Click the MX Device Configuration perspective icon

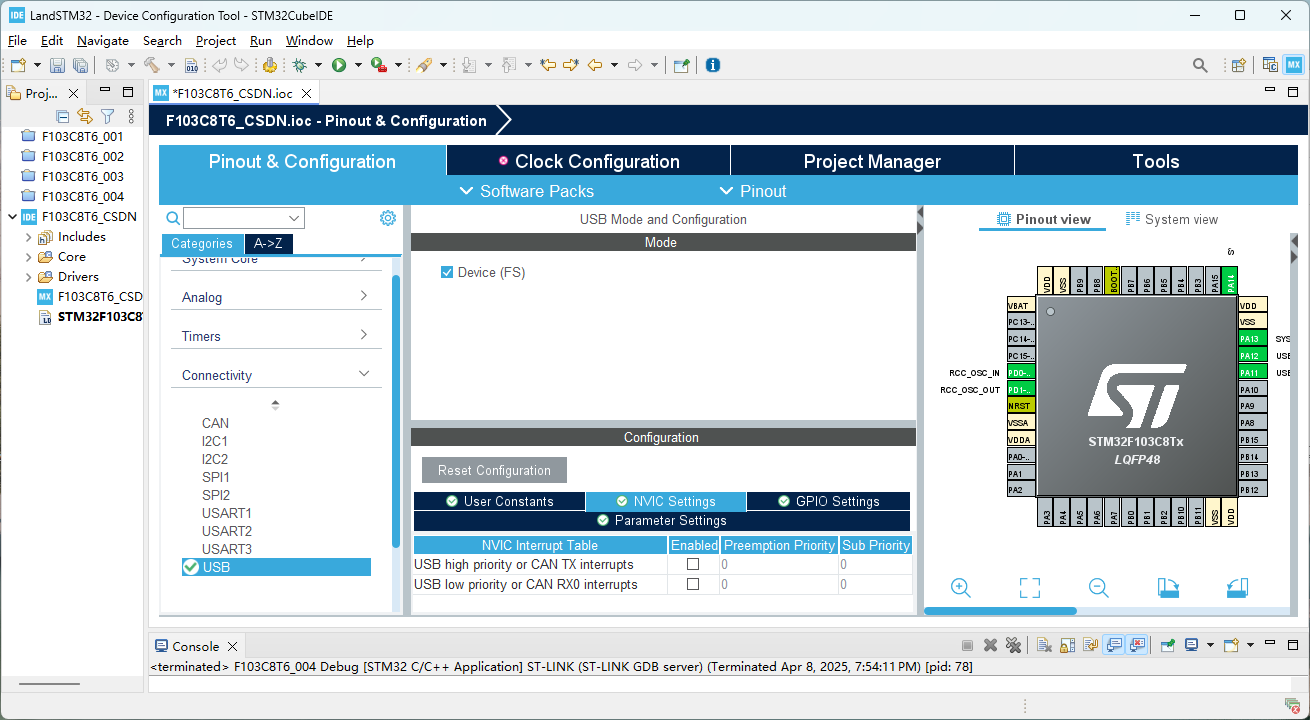1294,65
